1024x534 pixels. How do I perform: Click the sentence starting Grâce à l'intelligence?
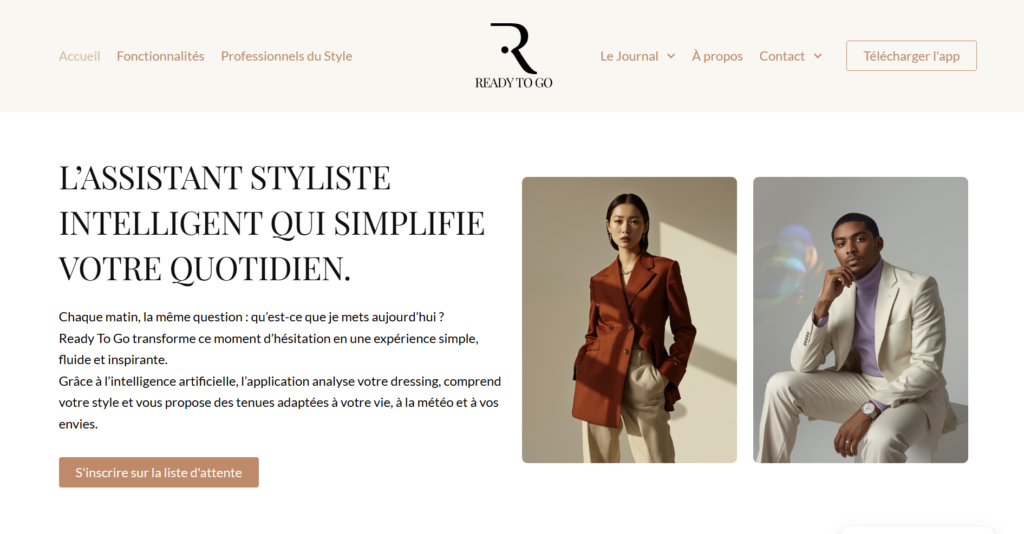click(x=280, y=402)
